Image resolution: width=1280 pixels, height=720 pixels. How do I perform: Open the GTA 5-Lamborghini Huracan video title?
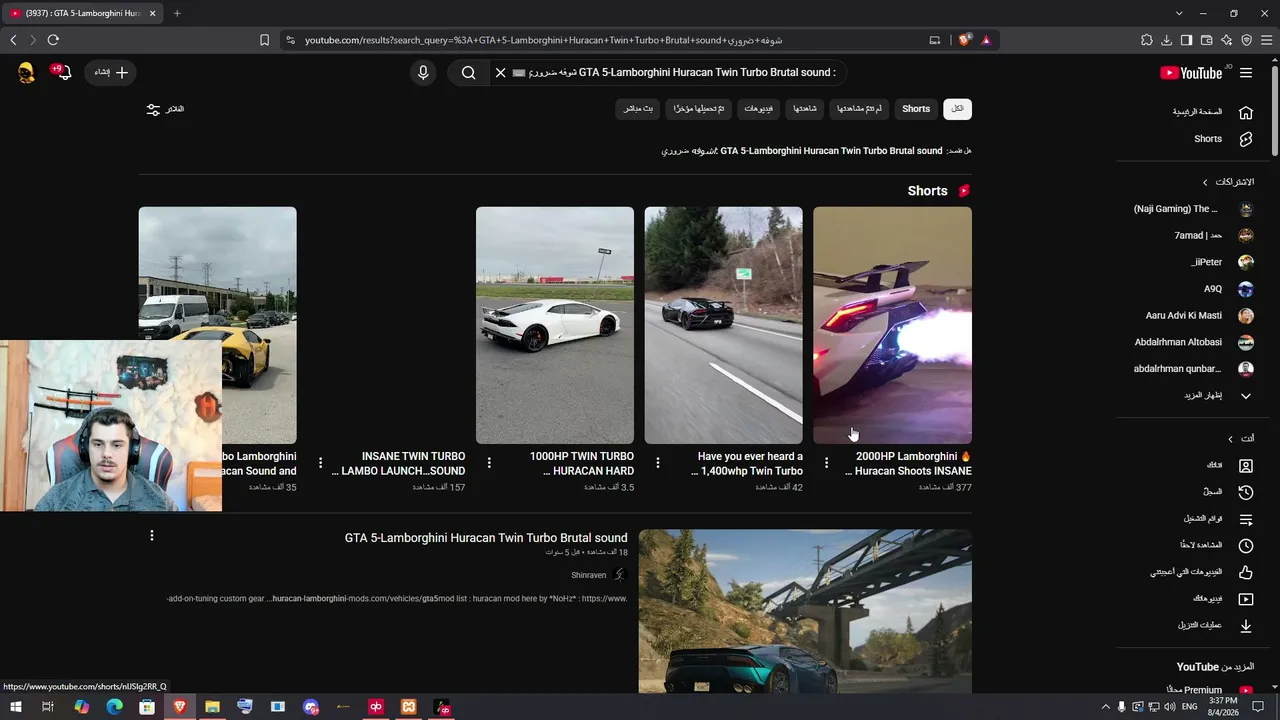pos(486,538)
